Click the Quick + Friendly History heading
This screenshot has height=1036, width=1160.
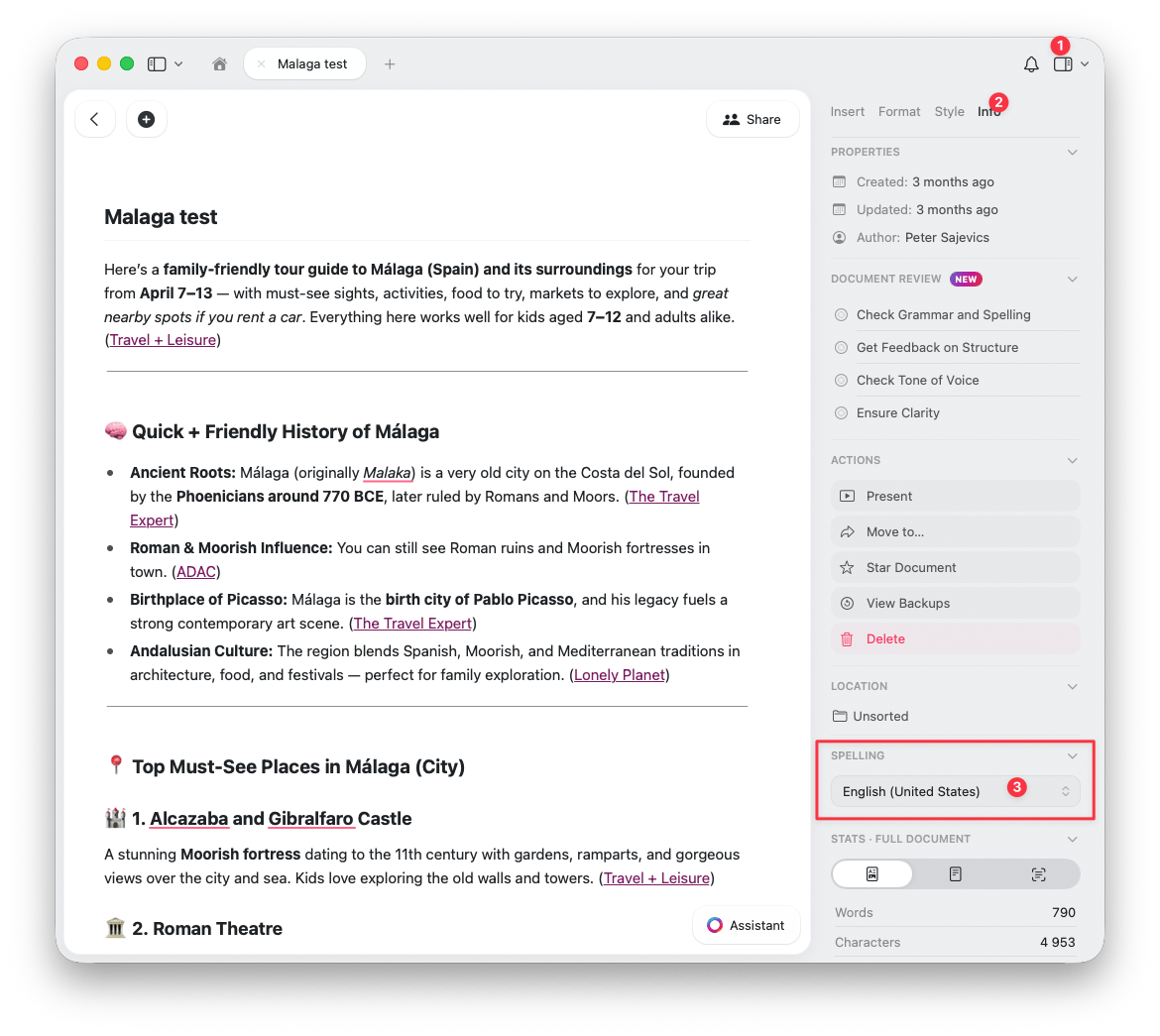(x=273, y=431)
